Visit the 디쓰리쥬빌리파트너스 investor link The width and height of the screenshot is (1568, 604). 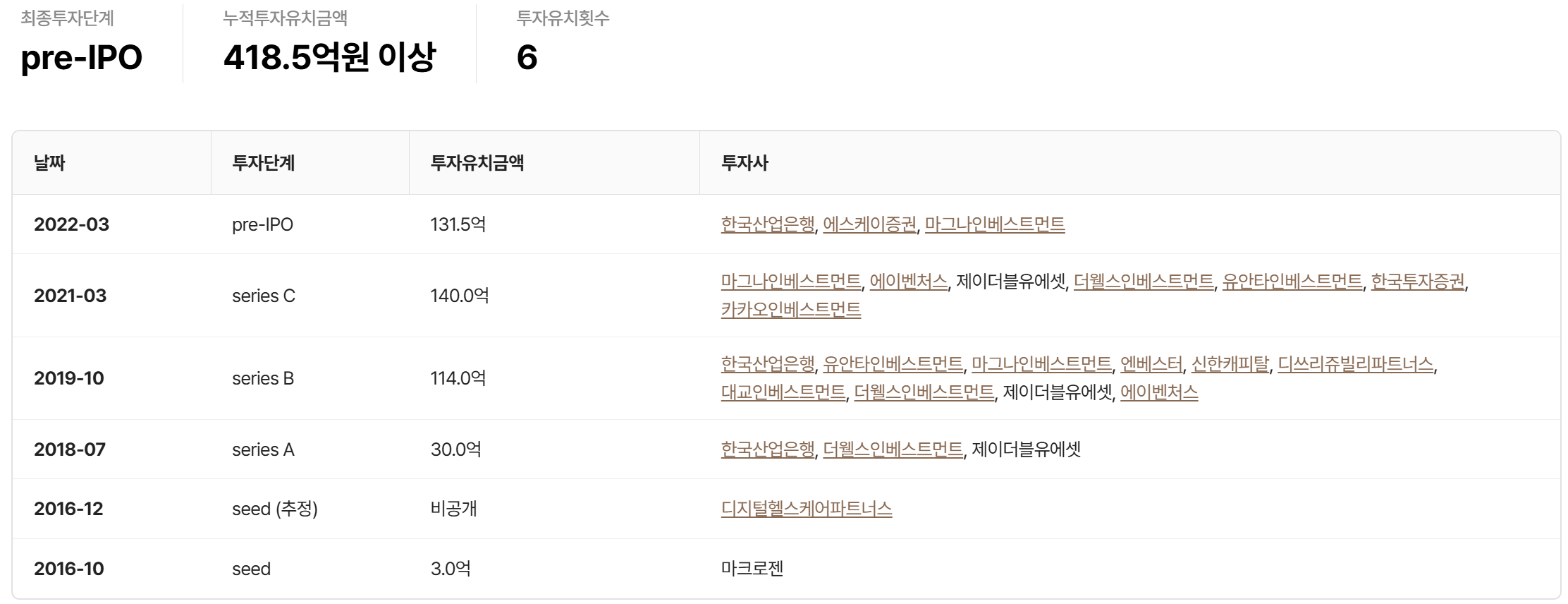[x=1355, y=364]
